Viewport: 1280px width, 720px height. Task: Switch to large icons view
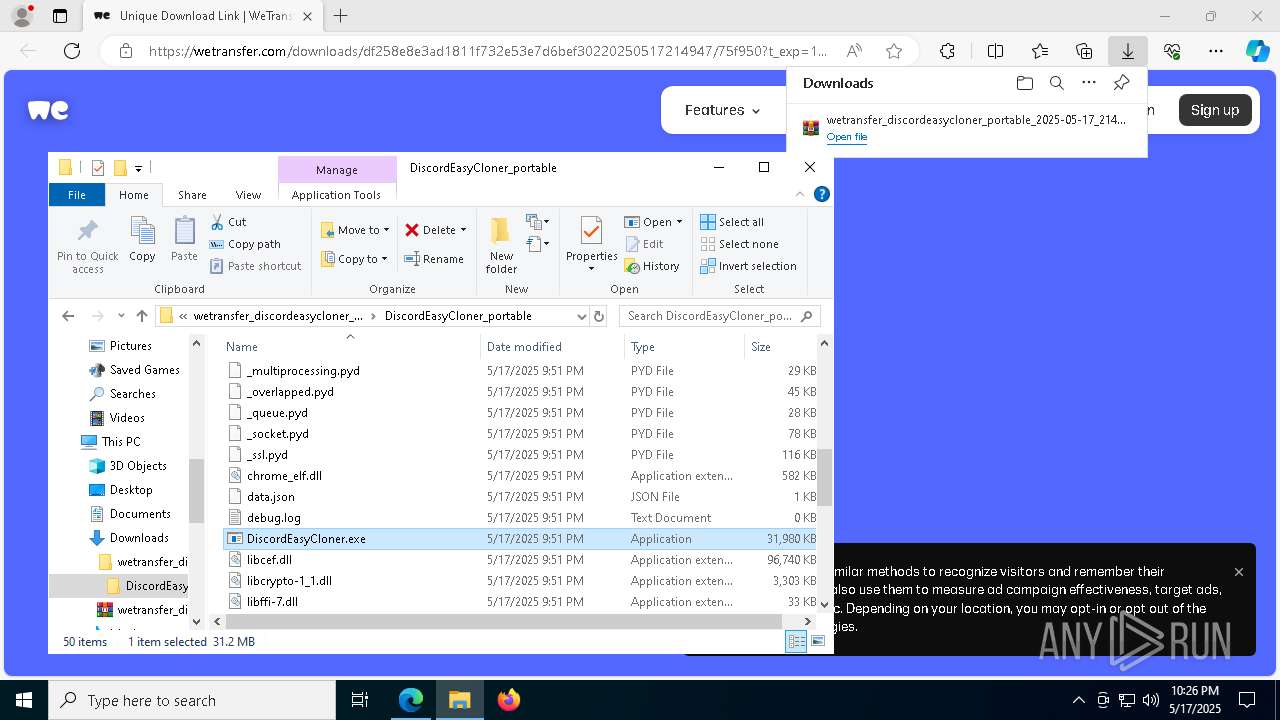pyautogui.click(x=818, y=642)
